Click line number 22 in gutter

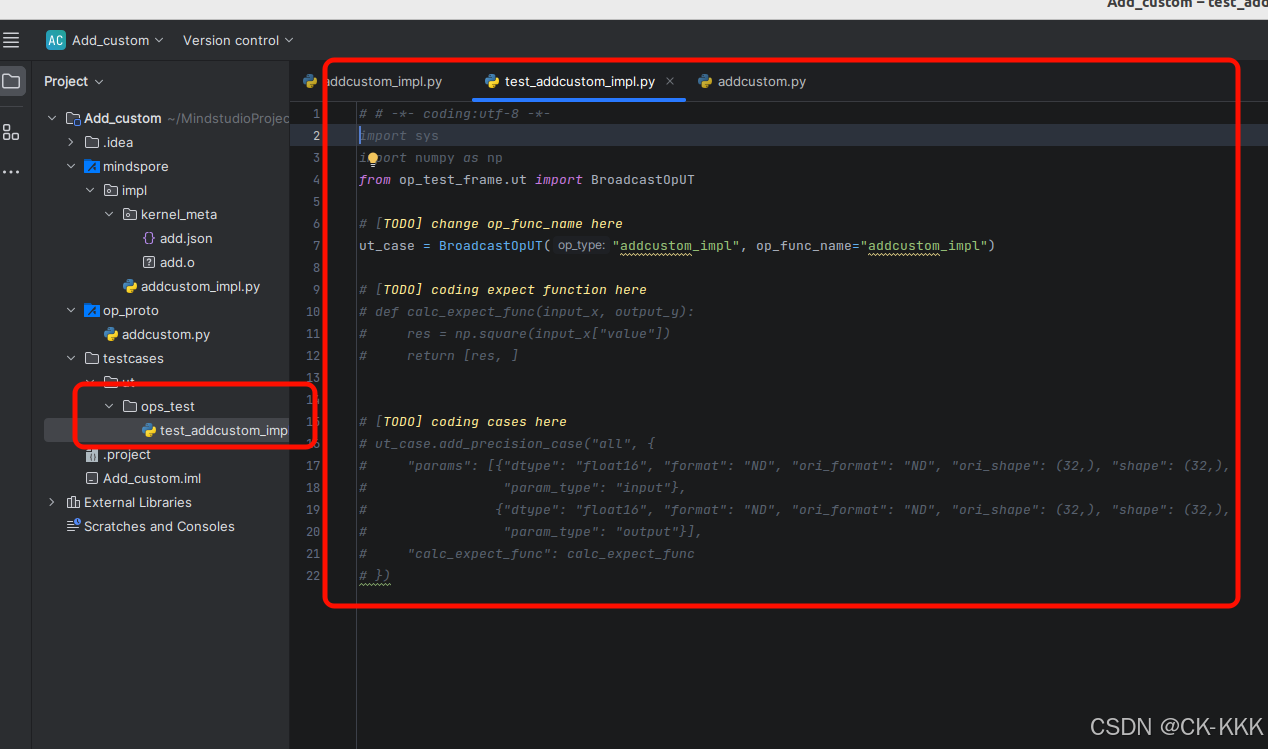[313, 576]
